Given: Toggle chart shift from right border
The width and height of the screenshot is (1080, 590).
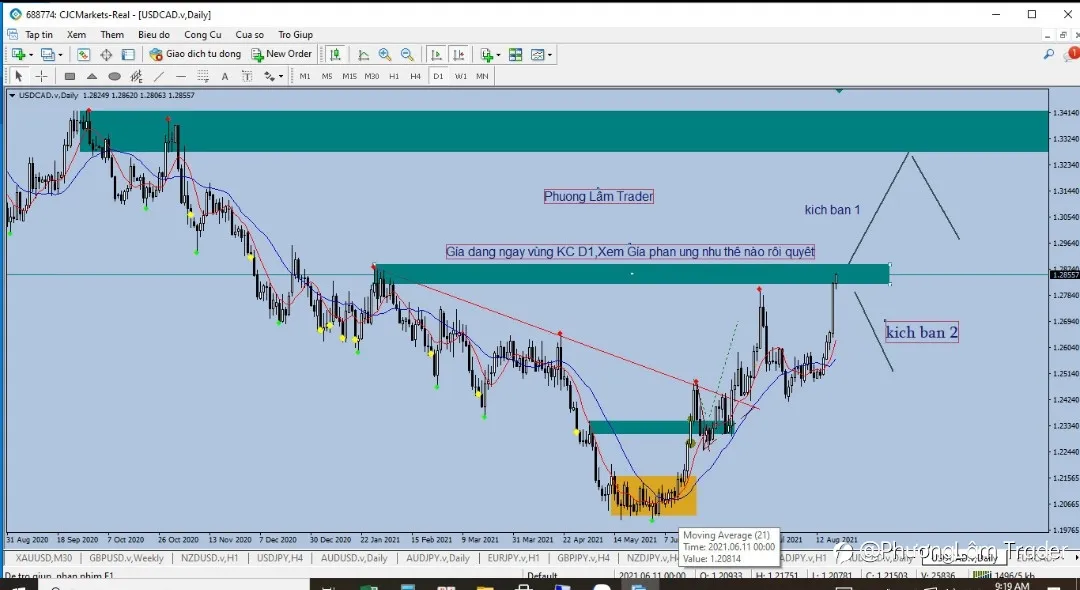Looking at the screenshot, I should [459, 54].
